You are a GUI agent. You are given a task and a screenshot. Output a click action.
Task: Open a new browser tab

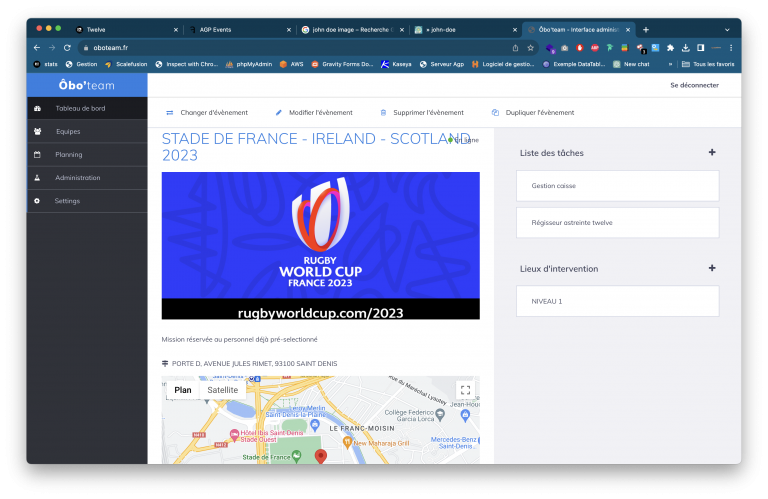coord(646,30)
